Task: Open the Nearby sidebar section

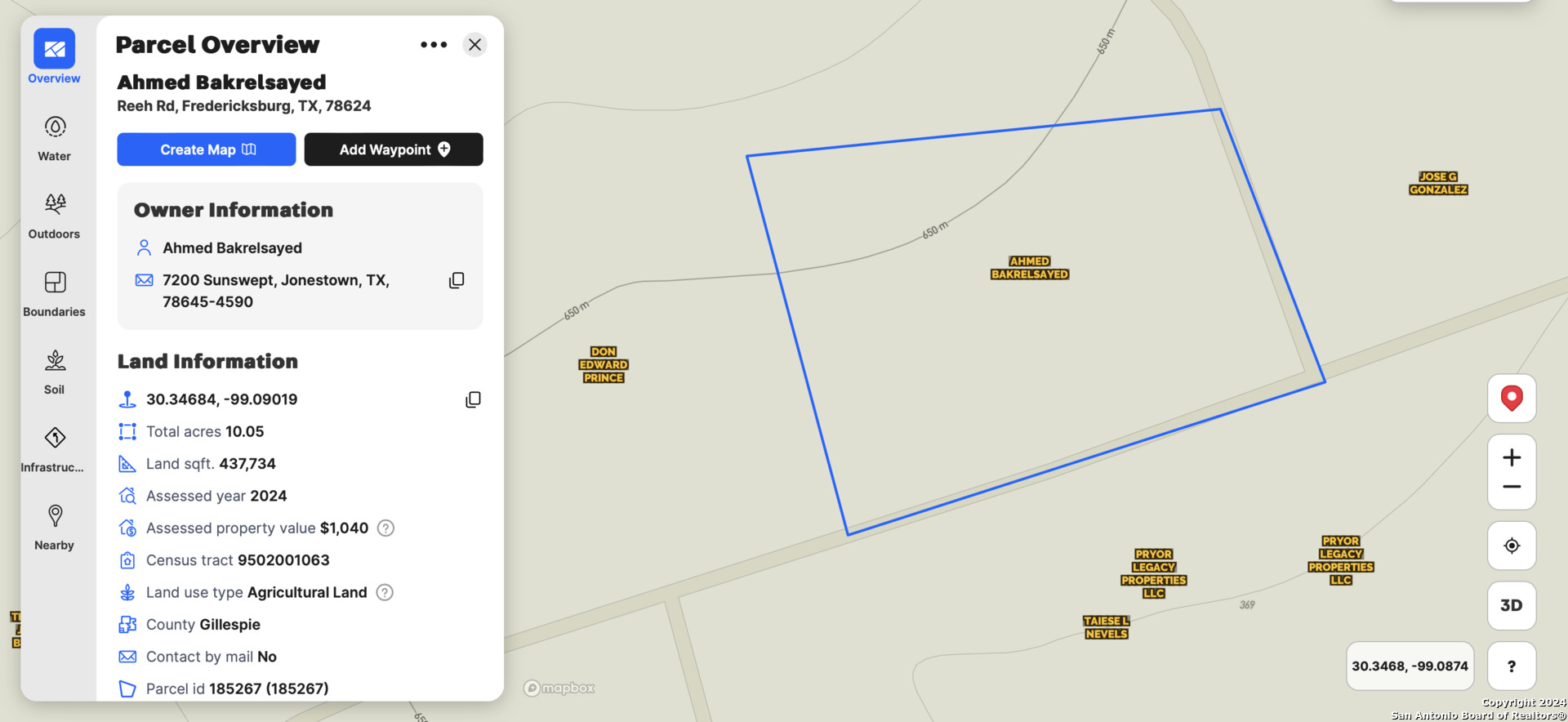Action: pos(54,528)
